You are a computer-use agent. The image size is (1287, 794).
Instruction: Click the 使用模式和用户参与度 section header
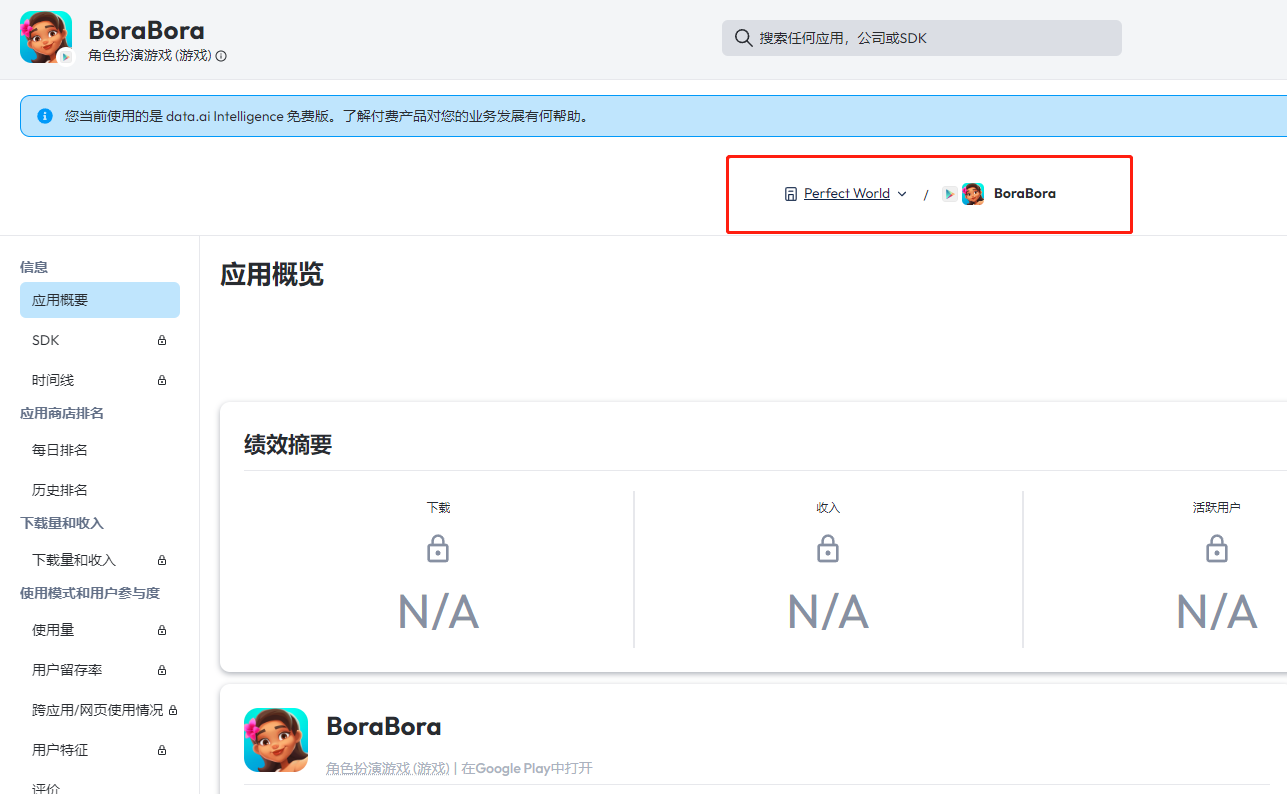click(90, 593)
